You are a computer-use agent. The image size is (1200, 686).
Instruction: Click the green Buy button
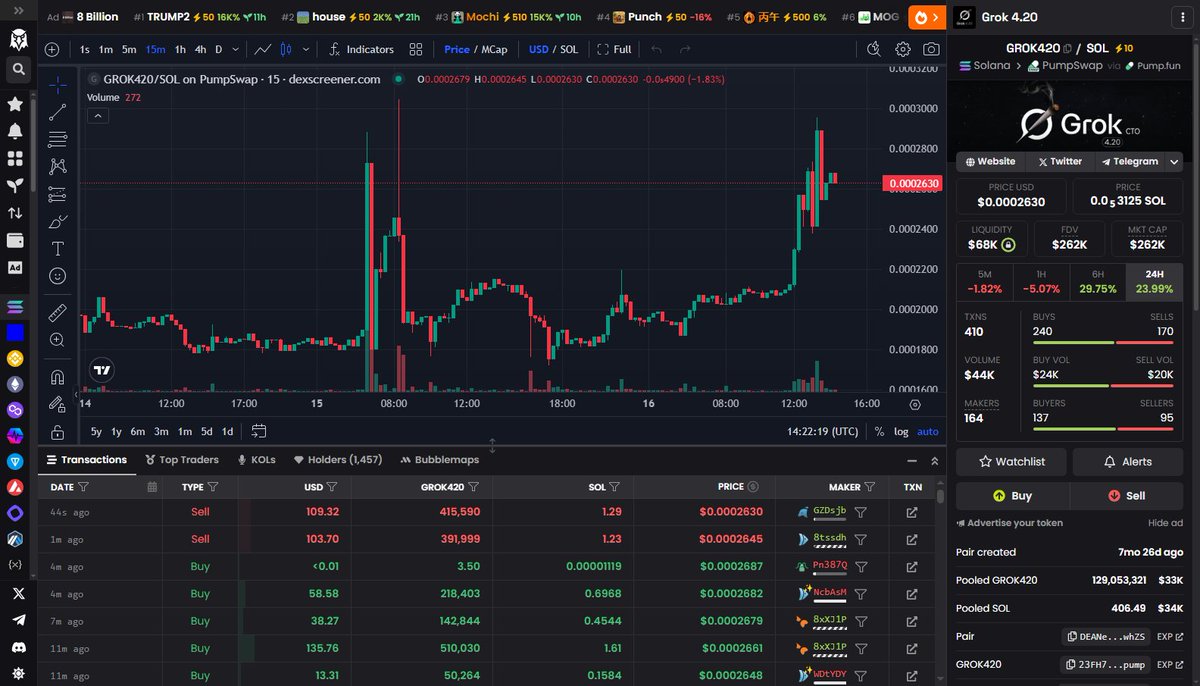(1012, 495)
